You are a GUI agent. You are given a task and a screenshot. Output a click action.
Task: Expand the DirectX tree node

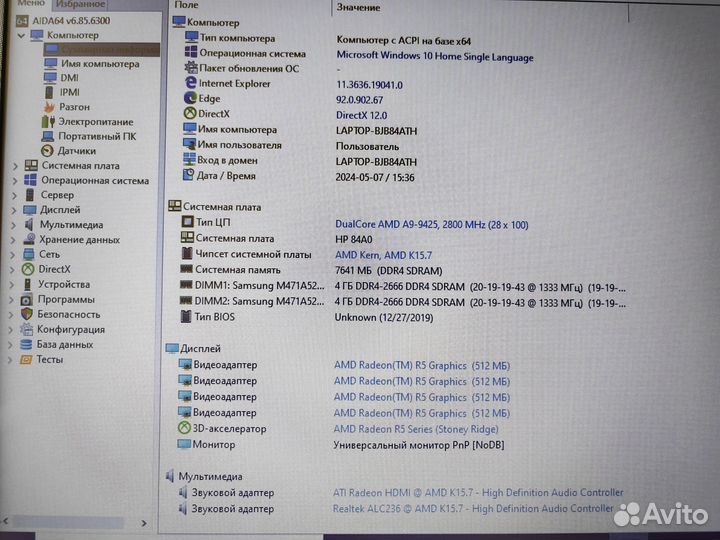tap(12, 270)
